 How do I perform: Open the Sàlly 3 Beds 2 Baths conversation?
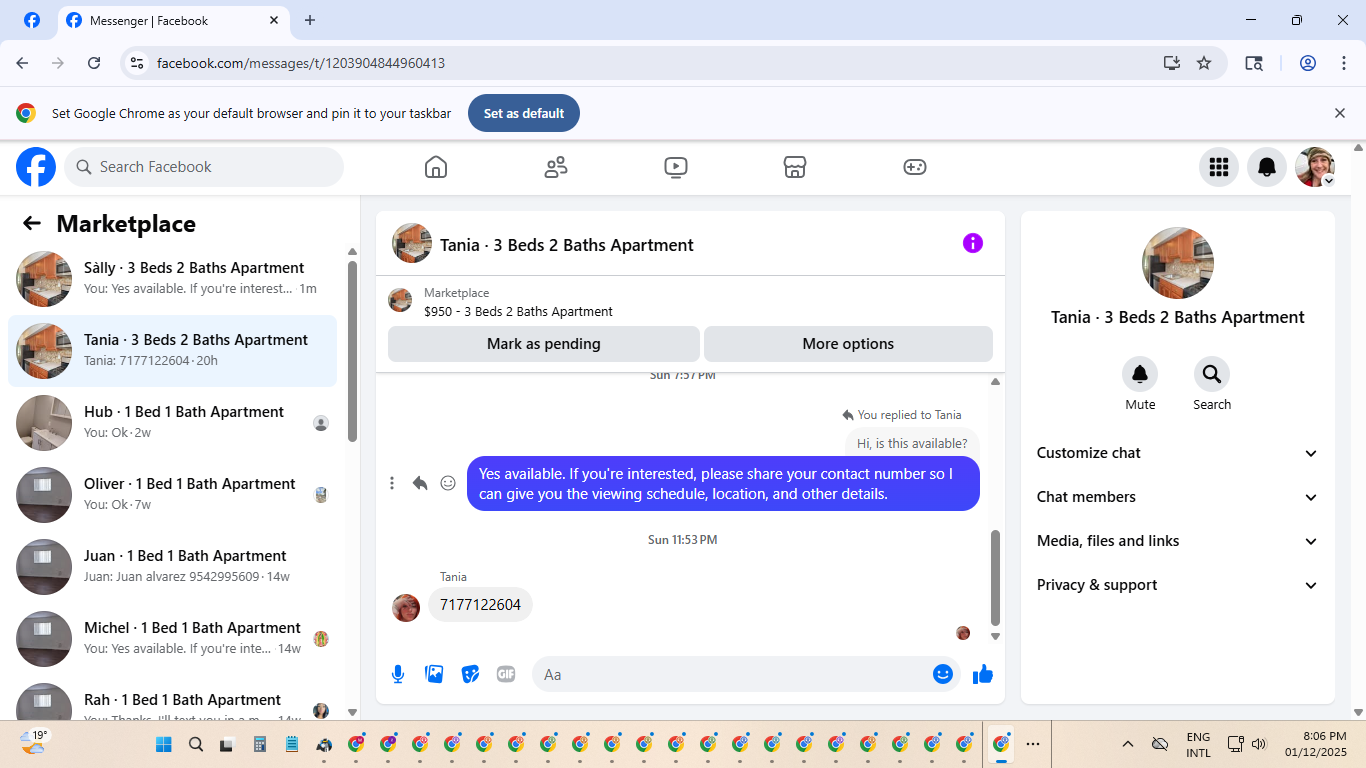coord(172,279)
